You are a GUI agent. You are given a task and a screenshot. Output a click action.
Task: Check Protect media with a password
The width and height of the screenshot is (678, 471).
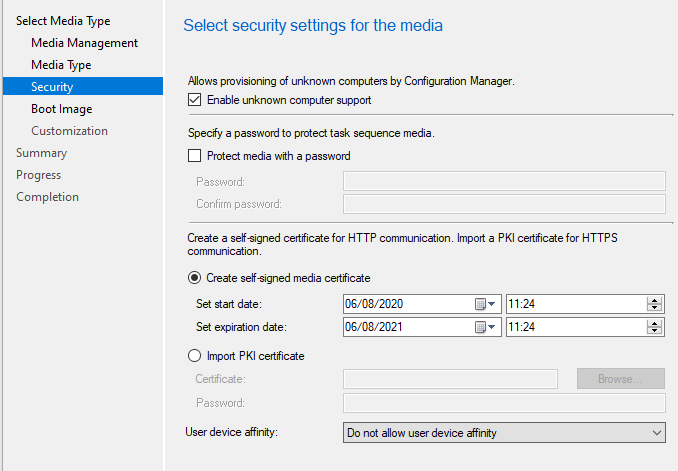(x=195, y=156)
